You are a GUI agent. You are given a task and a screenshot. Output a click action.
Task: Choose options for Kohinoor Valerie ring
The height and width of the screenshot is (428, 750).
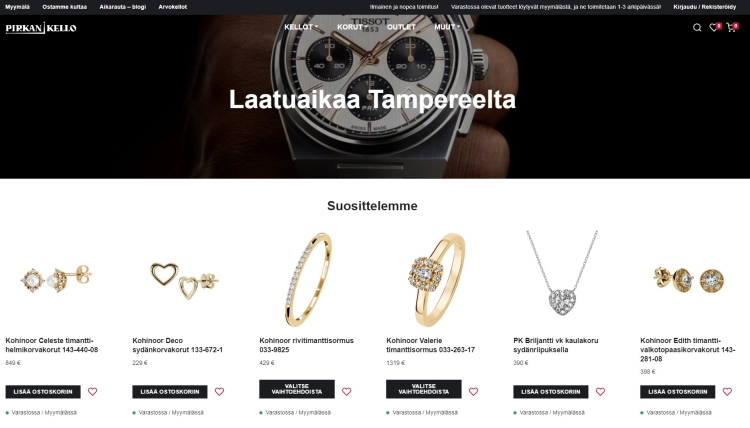click(x=424, y=389)
